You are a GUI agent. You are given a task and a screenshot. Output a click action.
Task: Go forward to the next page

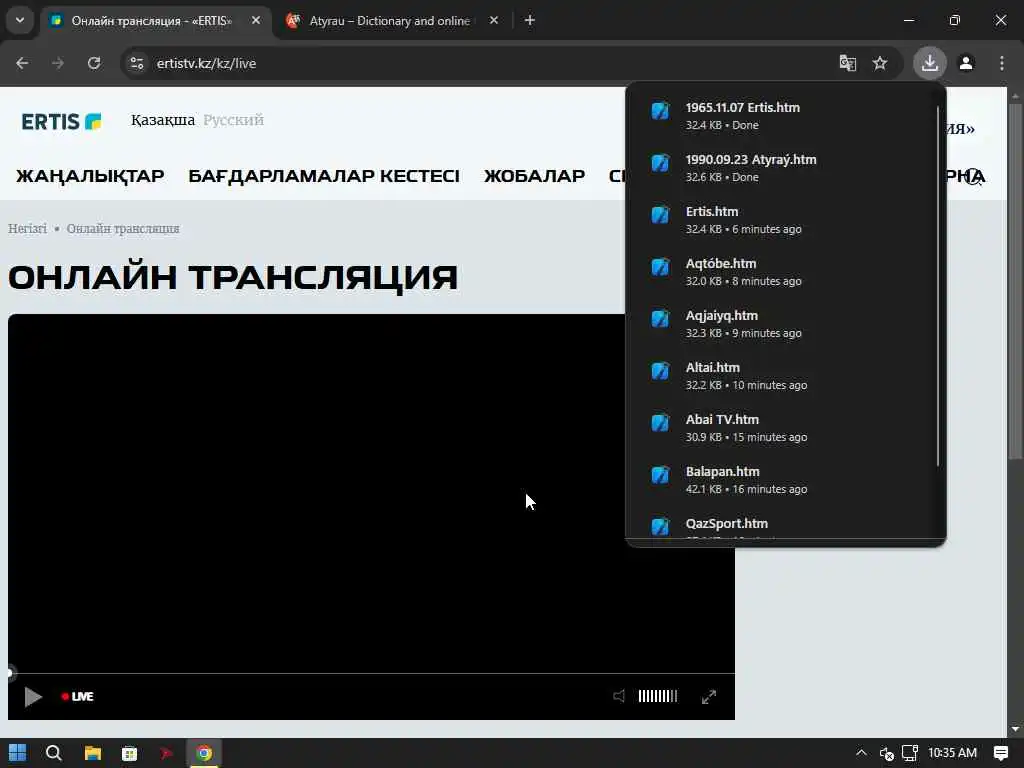[x=58, y=63]
